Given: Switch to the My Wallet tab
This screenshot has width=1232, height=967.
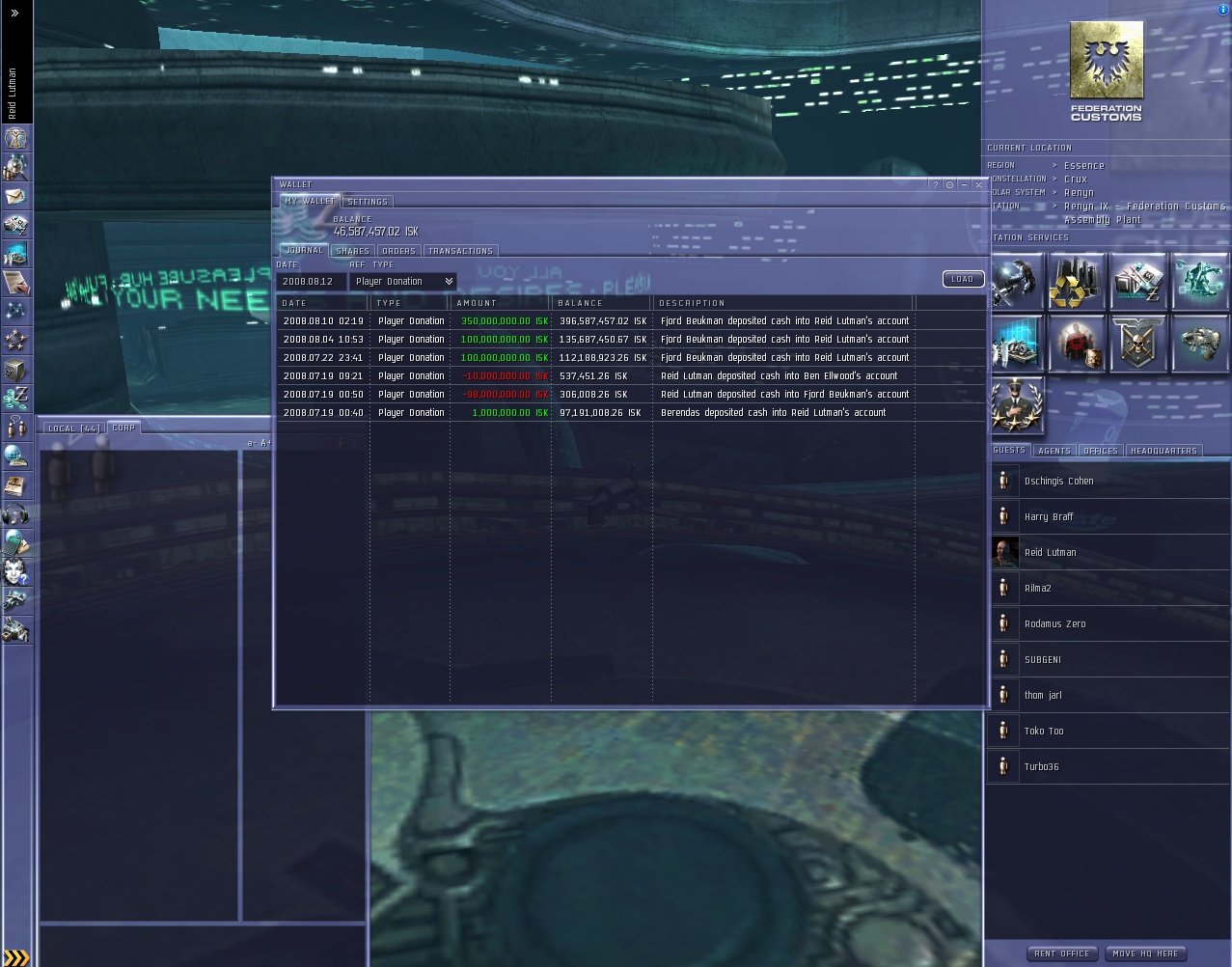Looking at the screenshot, I should (310, 201).
